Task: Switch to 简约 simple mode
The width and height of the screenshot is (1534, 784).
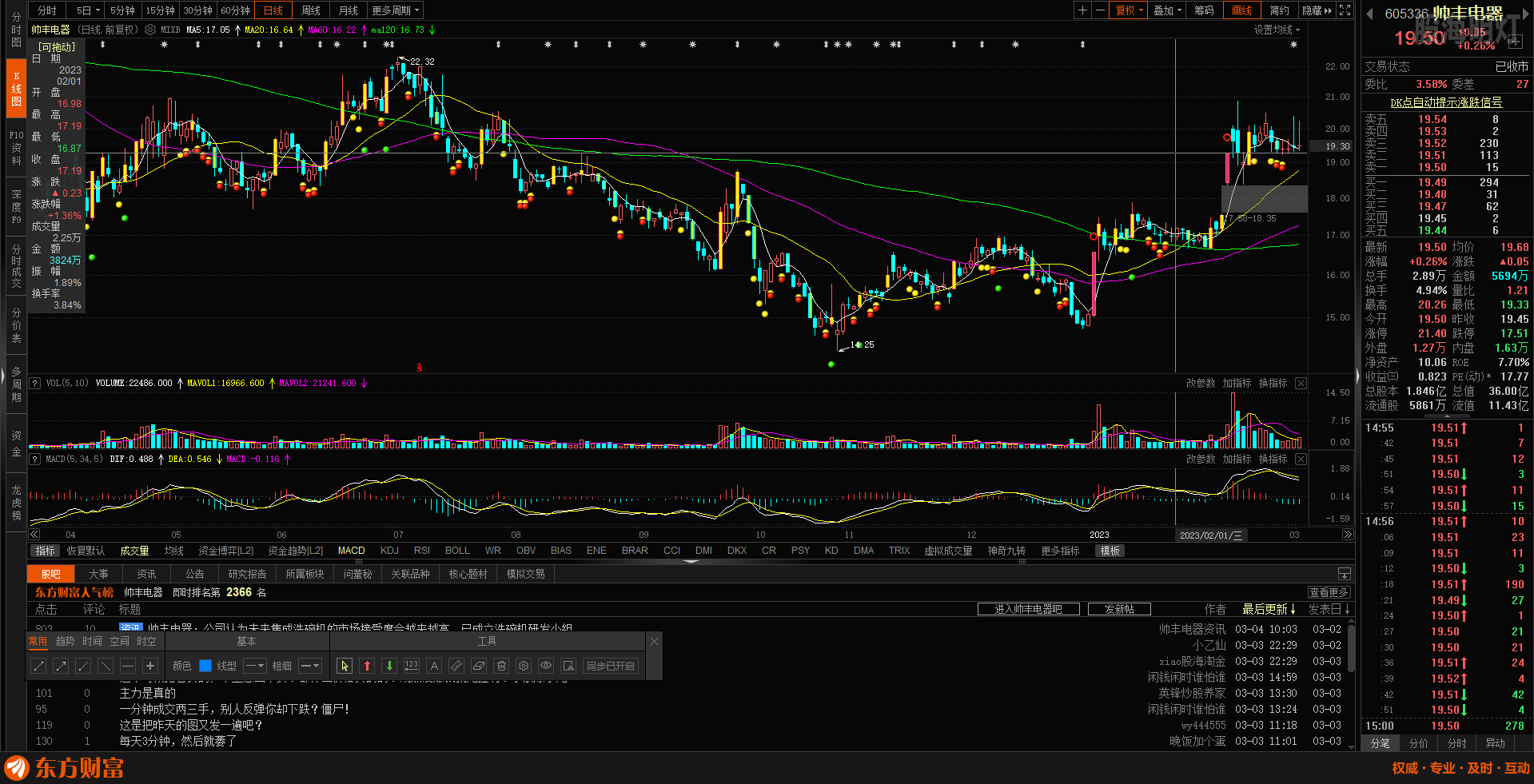Action: pyautogui.click(x=1280, y=10)
